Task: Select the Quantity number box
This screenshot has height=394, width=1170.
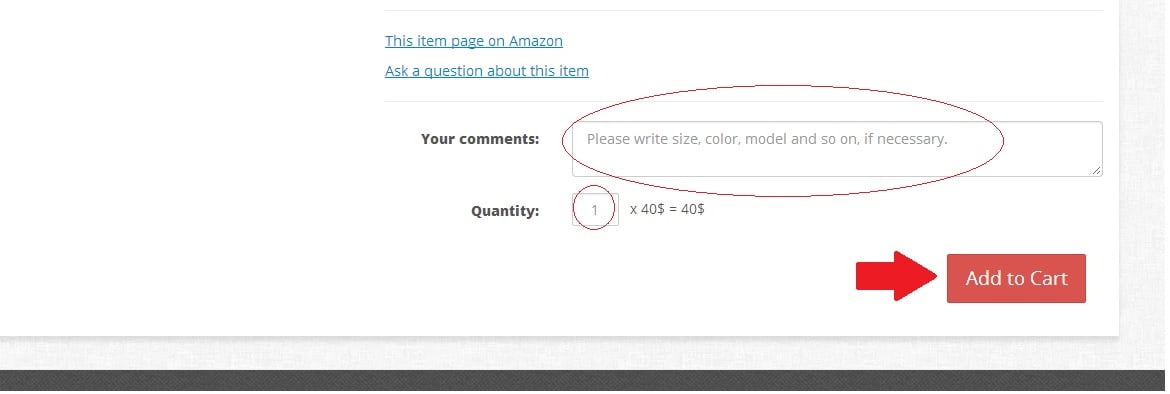Action: click(x=595, y=210)
